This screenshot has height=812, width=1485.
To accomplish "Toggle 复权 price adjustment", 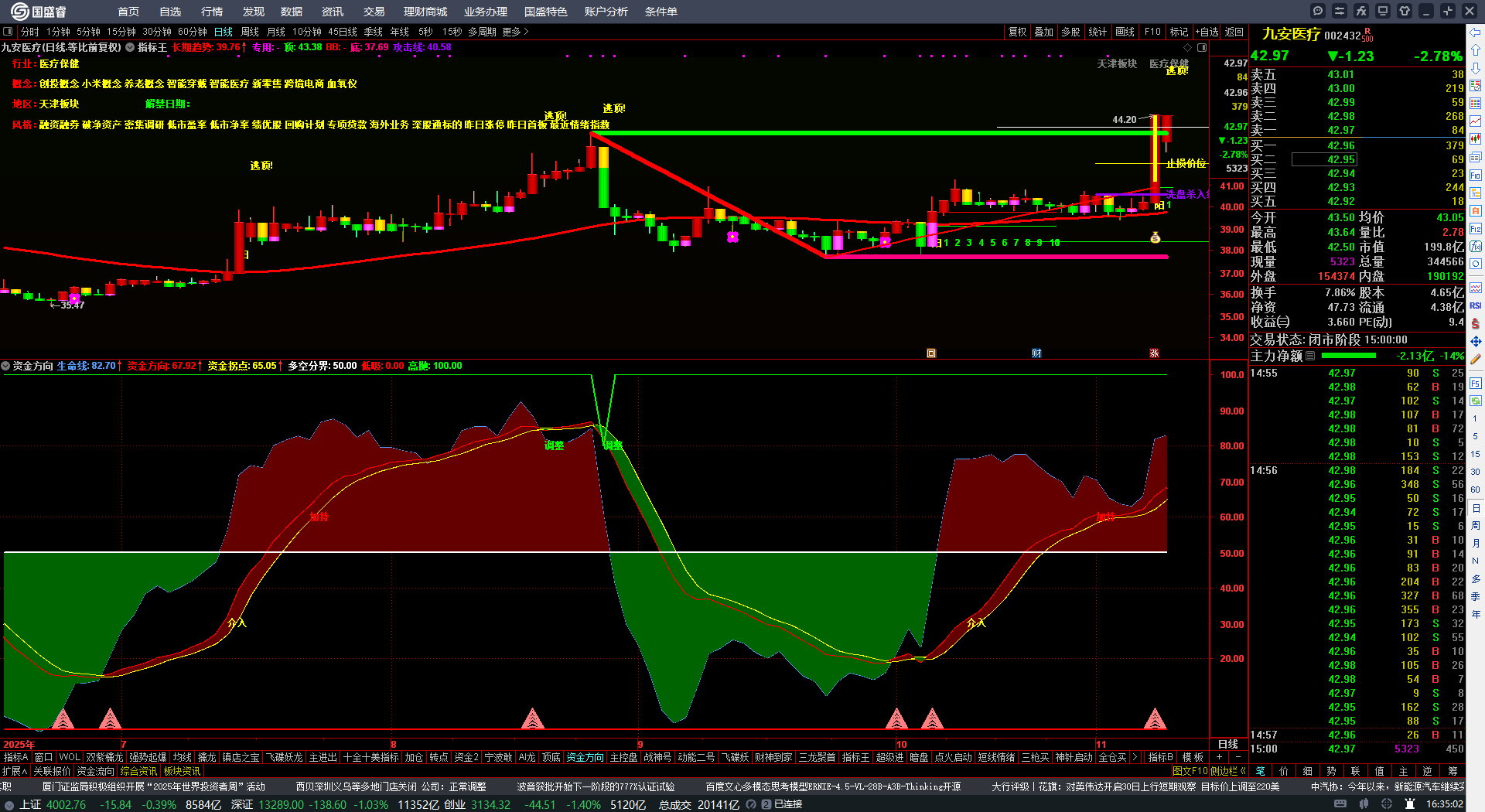I will (1018, 32).
